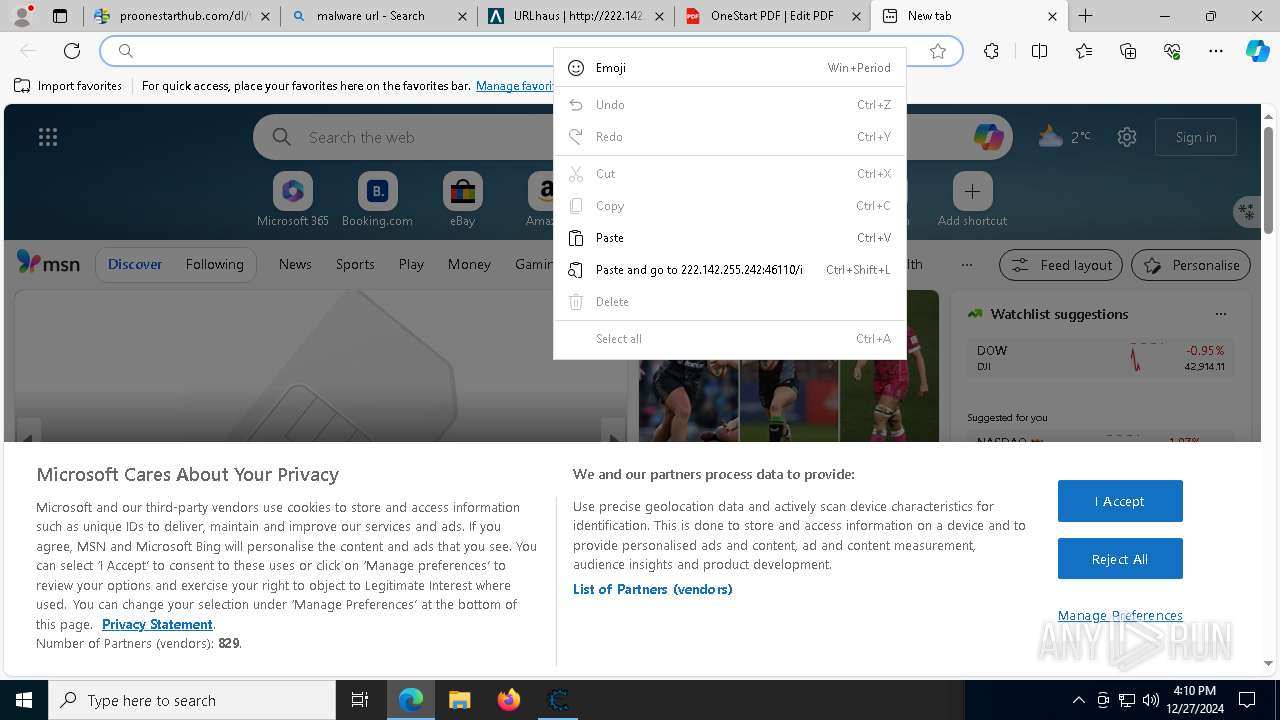Open the weather widget showing 2°C
Image resolution: width=1280 pixels, height=720 pixels.
[x=1064, y=137]
